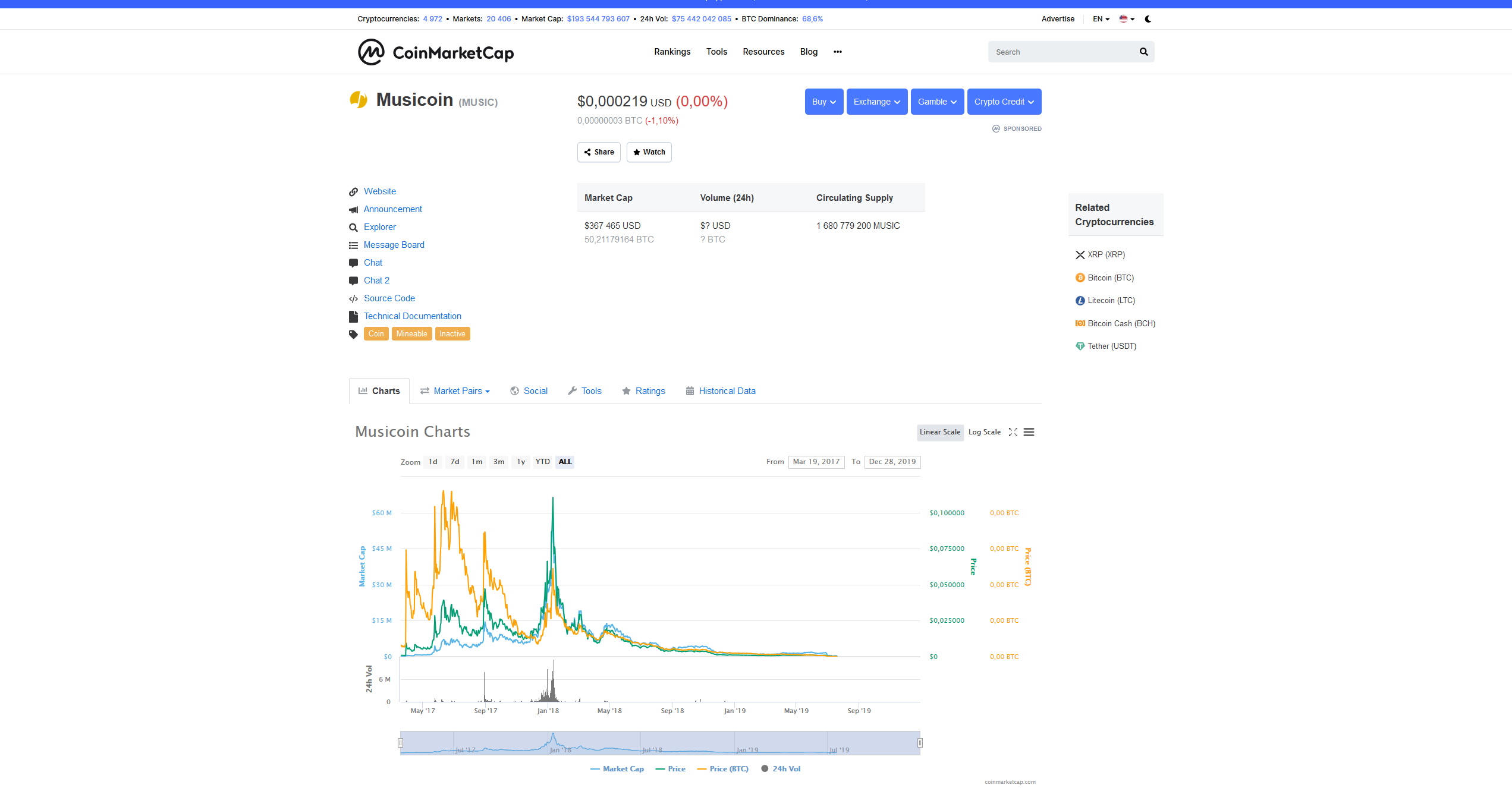This screenshot has height=788, width=1512.
Task: Switch to the Ratings tab
Action: [x=643, y=391]
